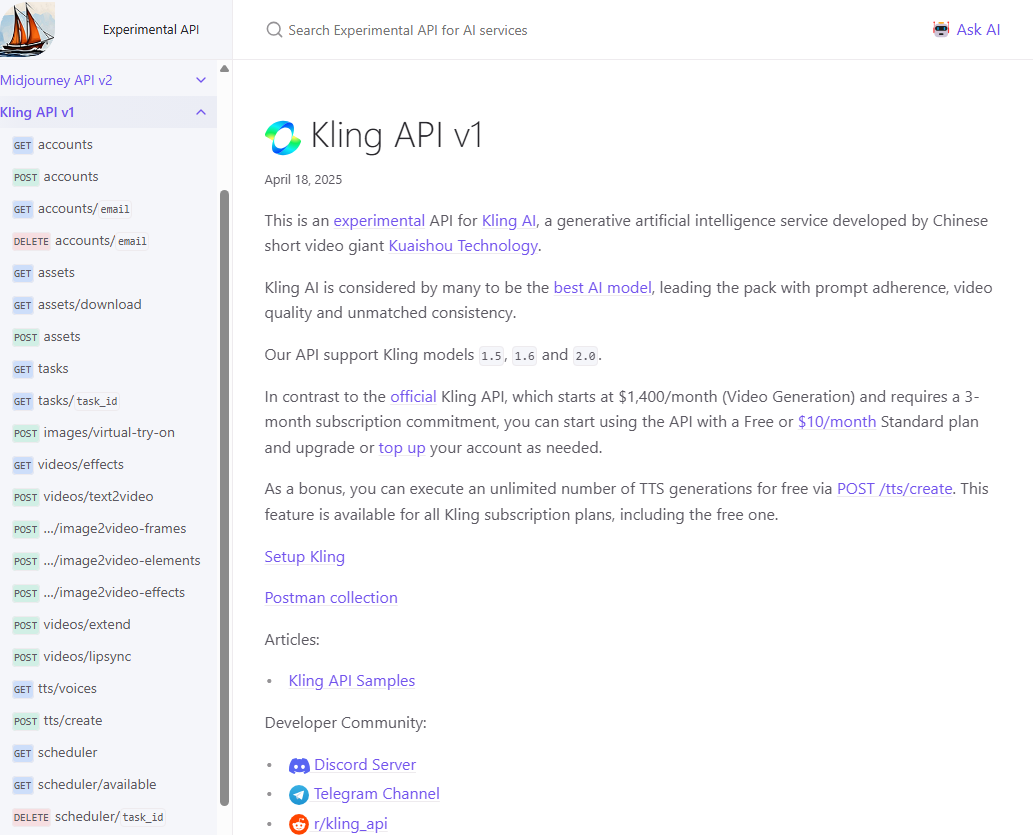Click the Kling logo beside the title

283,137
